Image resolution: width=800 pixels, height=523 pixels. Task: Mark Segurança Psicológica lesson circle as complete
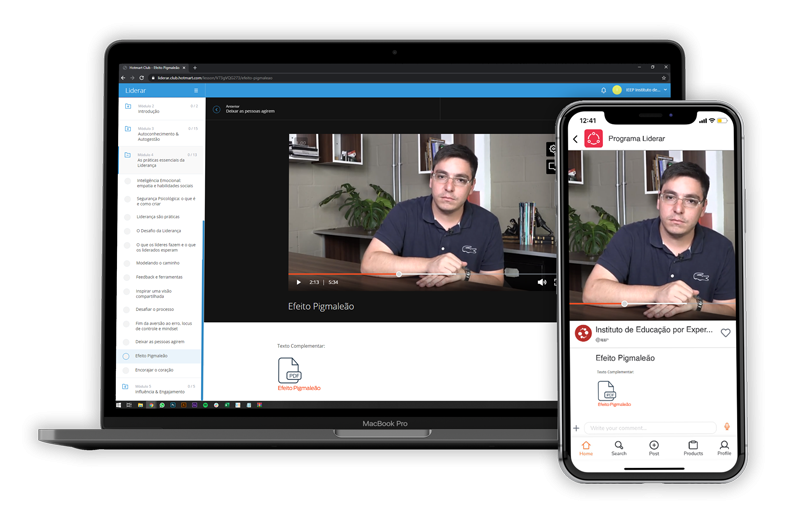click(x=128, y=200)
